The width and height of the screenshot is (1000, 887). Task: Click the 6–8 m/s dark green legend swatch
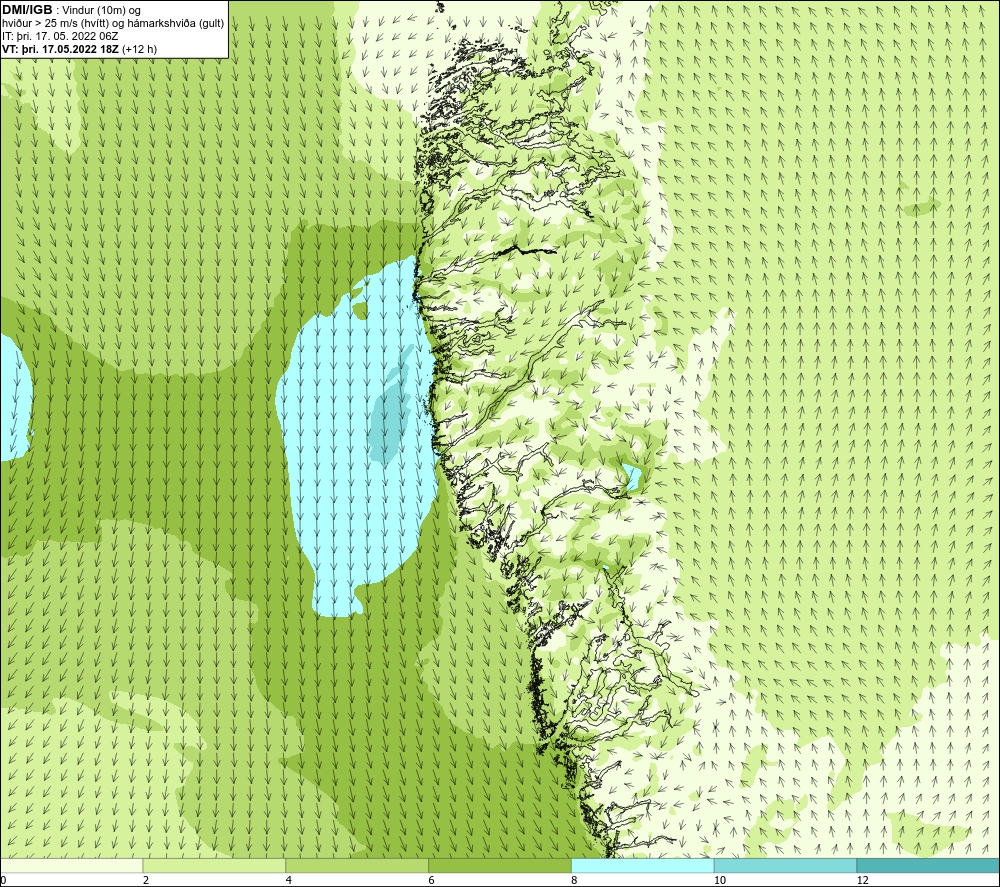click(500, 865)
